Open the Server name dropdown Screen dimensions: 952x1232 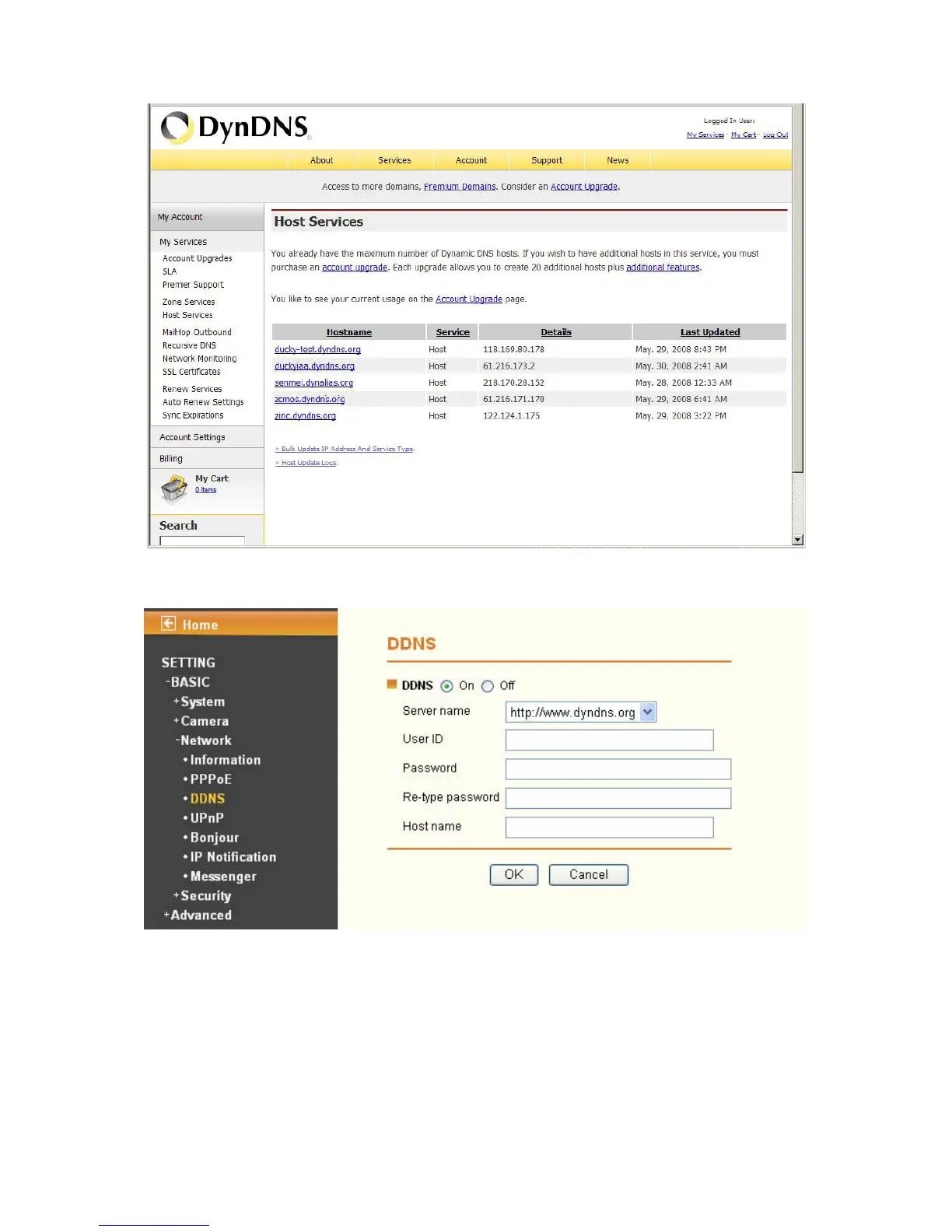coord(581,712)
